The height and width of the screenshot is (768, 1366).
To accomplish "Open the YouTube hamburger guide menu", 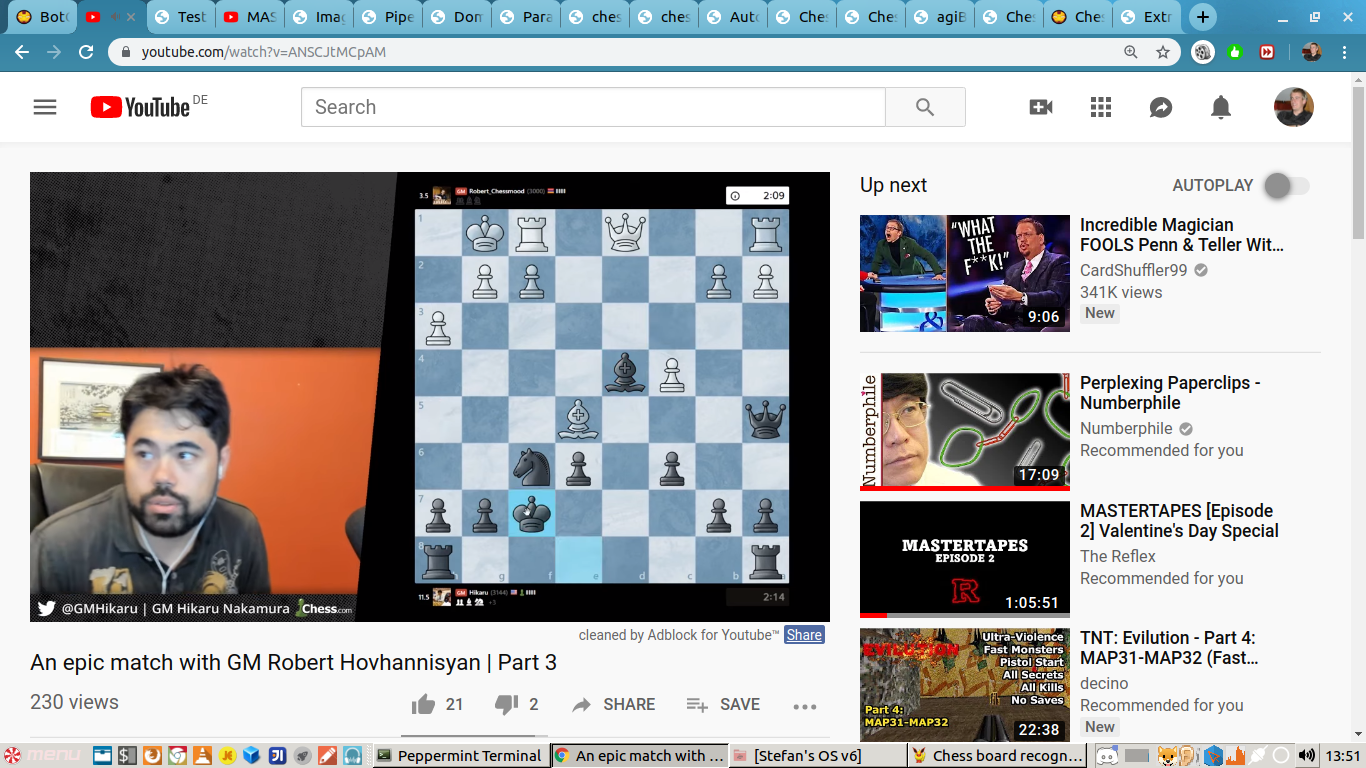I will 45,107.
